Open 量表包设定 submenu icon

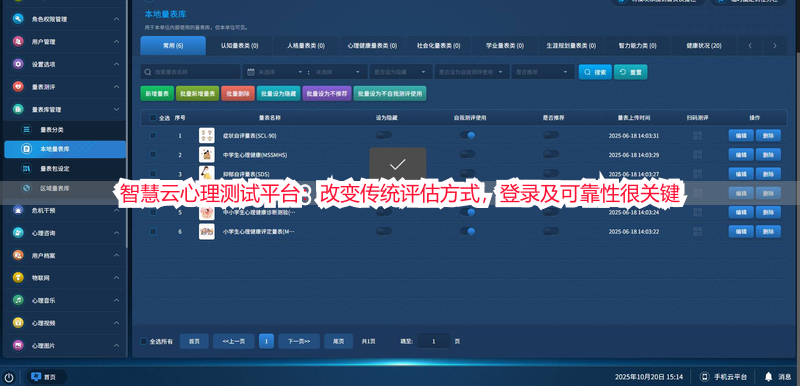click(27, 168)
